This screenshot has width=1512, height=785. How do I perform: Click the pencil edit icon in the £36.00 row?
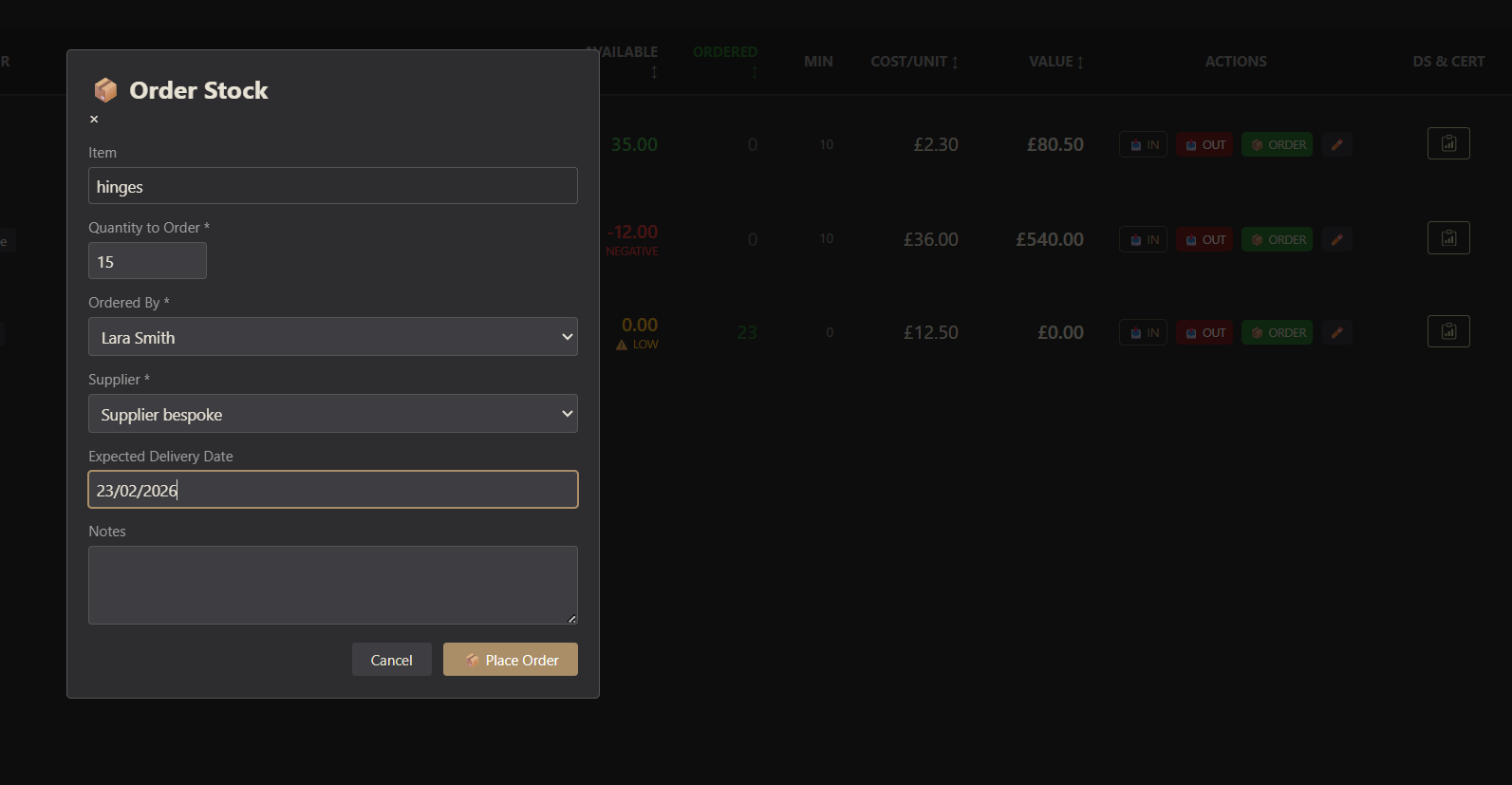point(1336,240)
